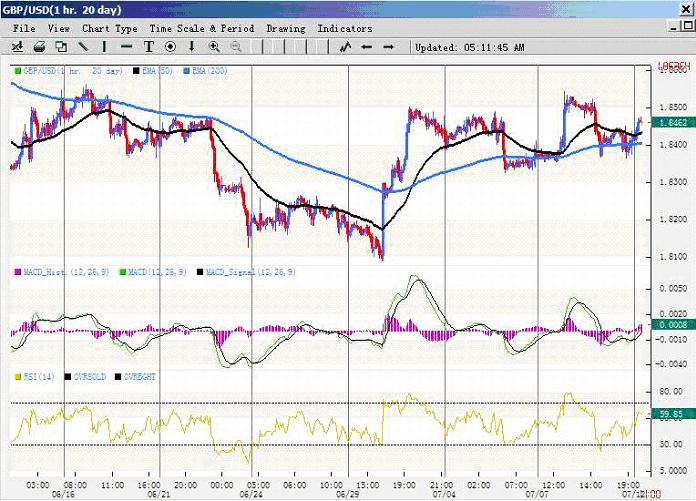This screenshot has width=696, height=501.
Task: Click the 1.8462 current price label
Action: [671, 123]
